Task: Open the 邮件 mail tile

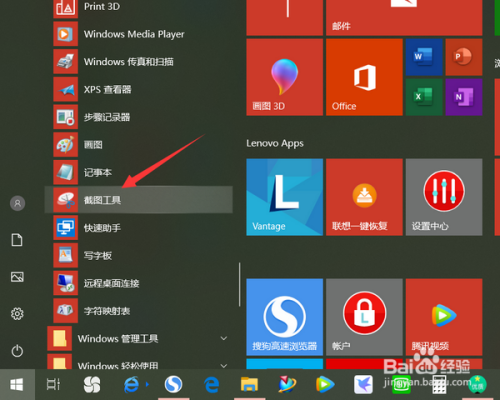Action: click(404, 17)
